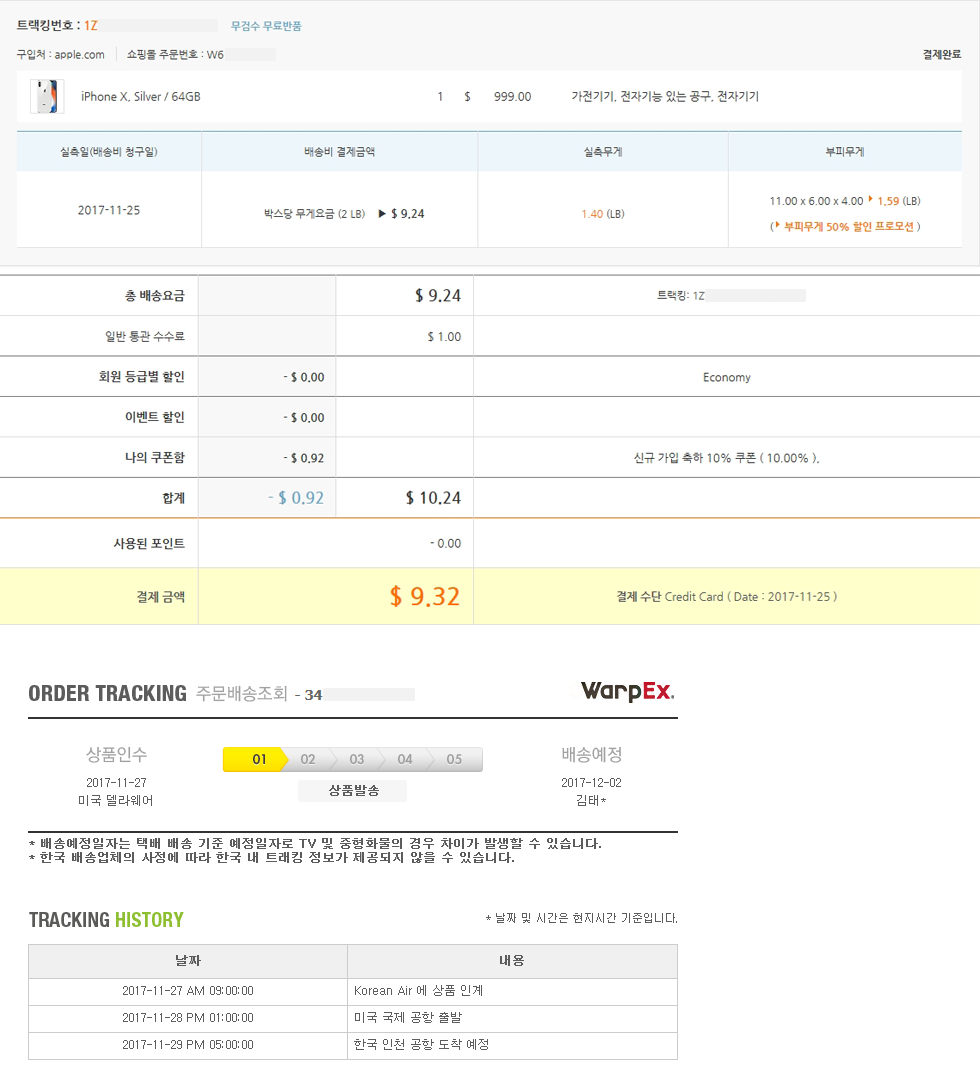Select step 02 in the tracking progress bar
980x1080 pixels.
(x=308, y=759)
